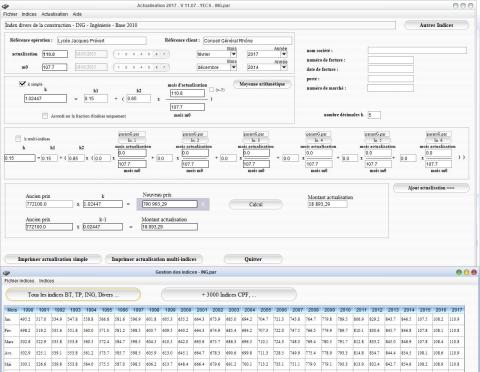Enable the k multi-indices checkbox
Image resolution: width=480 pixels, height=372 pixels.
(x=18, y=139)
